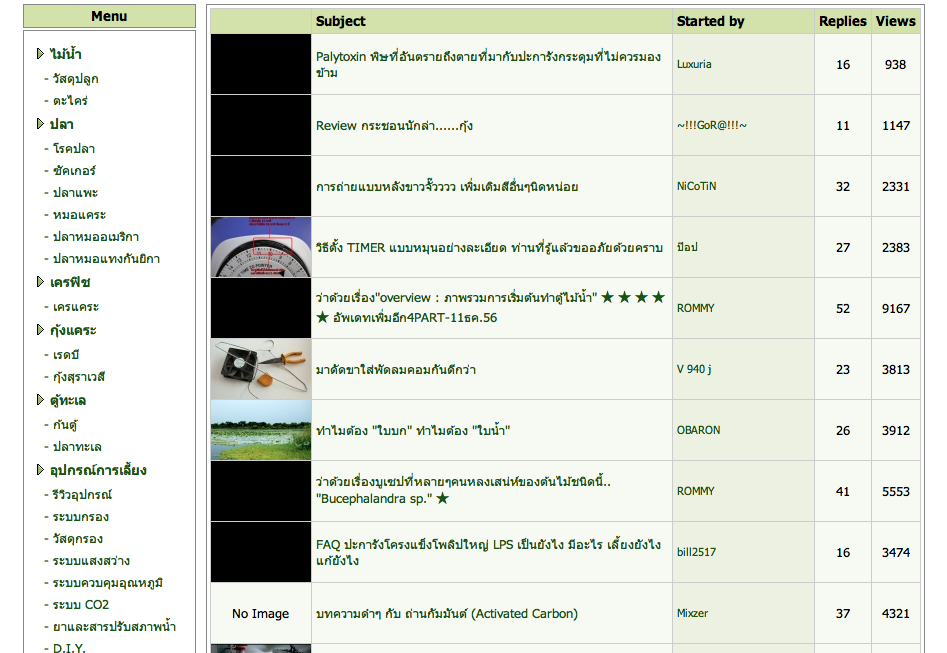This screenshot has height=653, width=947.
Task: View profile of Luxuria
Action: point(694,64)
